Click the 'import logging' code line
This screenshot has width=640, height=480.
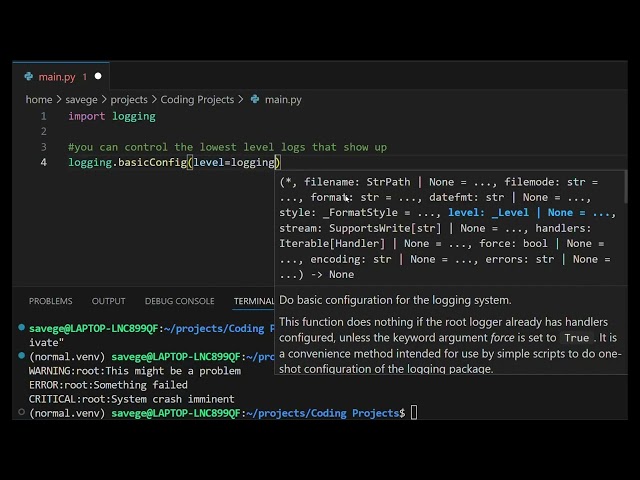click(x=112, y=116)
